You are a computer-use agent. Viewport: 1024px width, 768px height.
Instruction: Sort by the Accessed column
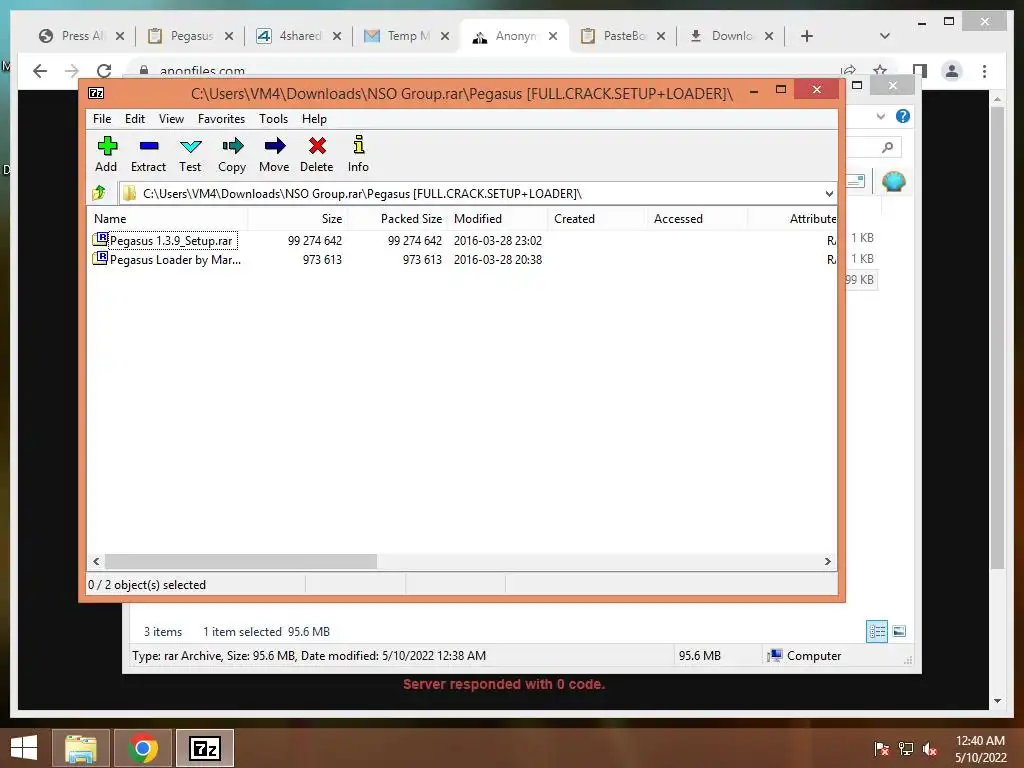tap(696, 219)
